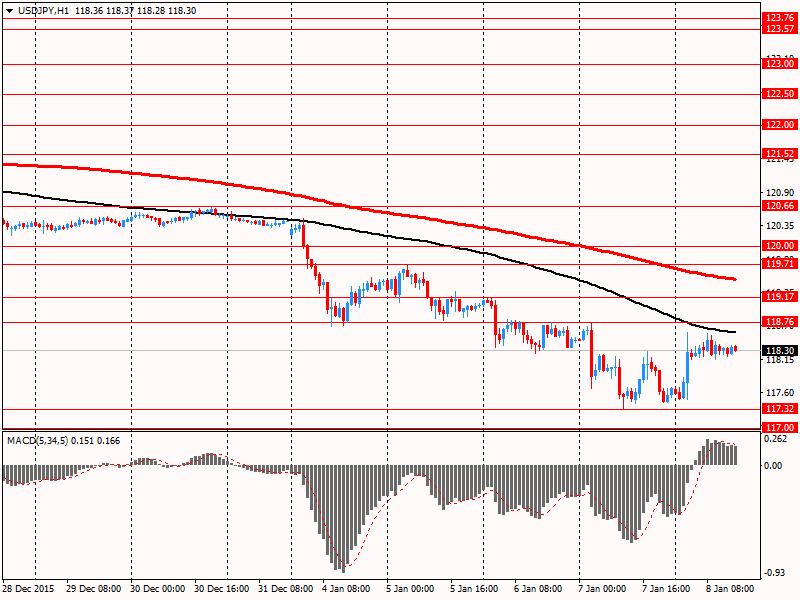This screenshot has height=600, width=800.
Task: Select the 123.57 red price level label
Action: [x=780, y=29]
